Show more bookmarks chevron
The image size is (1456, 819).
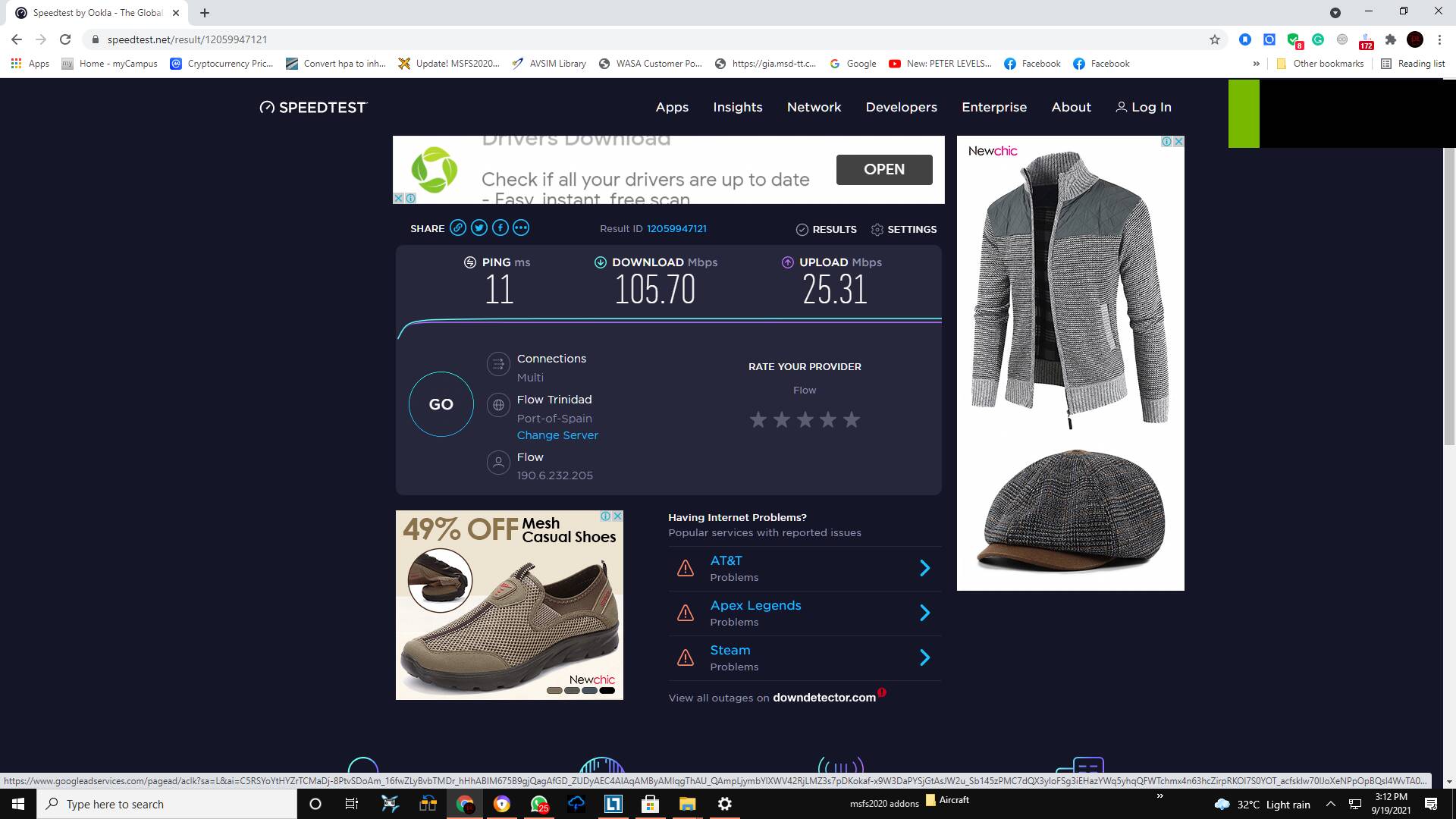pos(1256,64)
